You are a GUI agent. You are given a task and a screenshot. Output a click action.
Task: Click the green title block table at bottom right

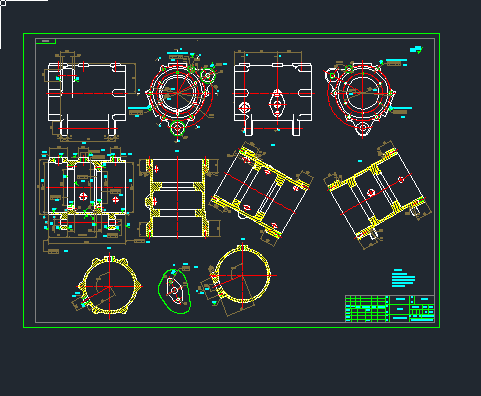coord(389,309)
